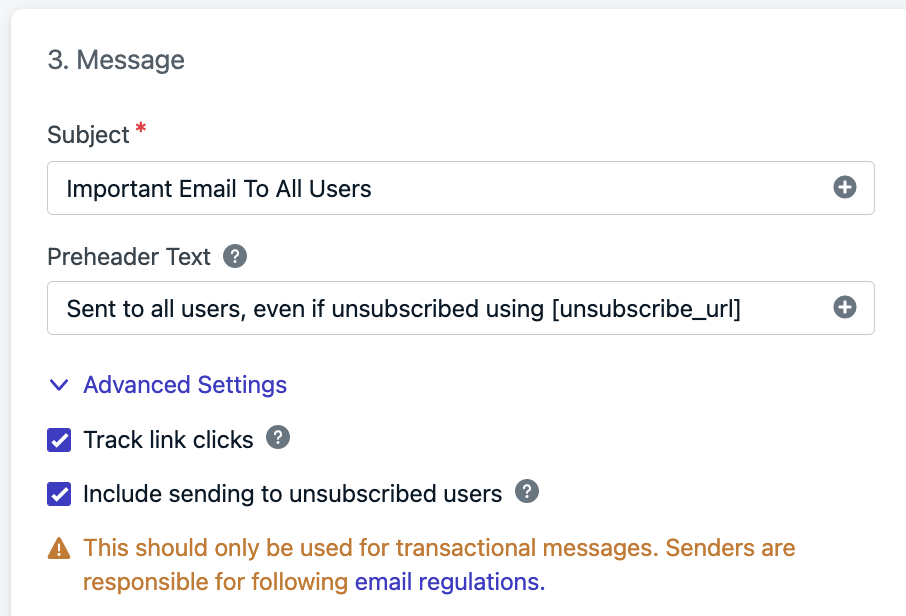Viewport: 906px width, 616px height.
Task: Click the Subject field label
Action: point(88,135)
